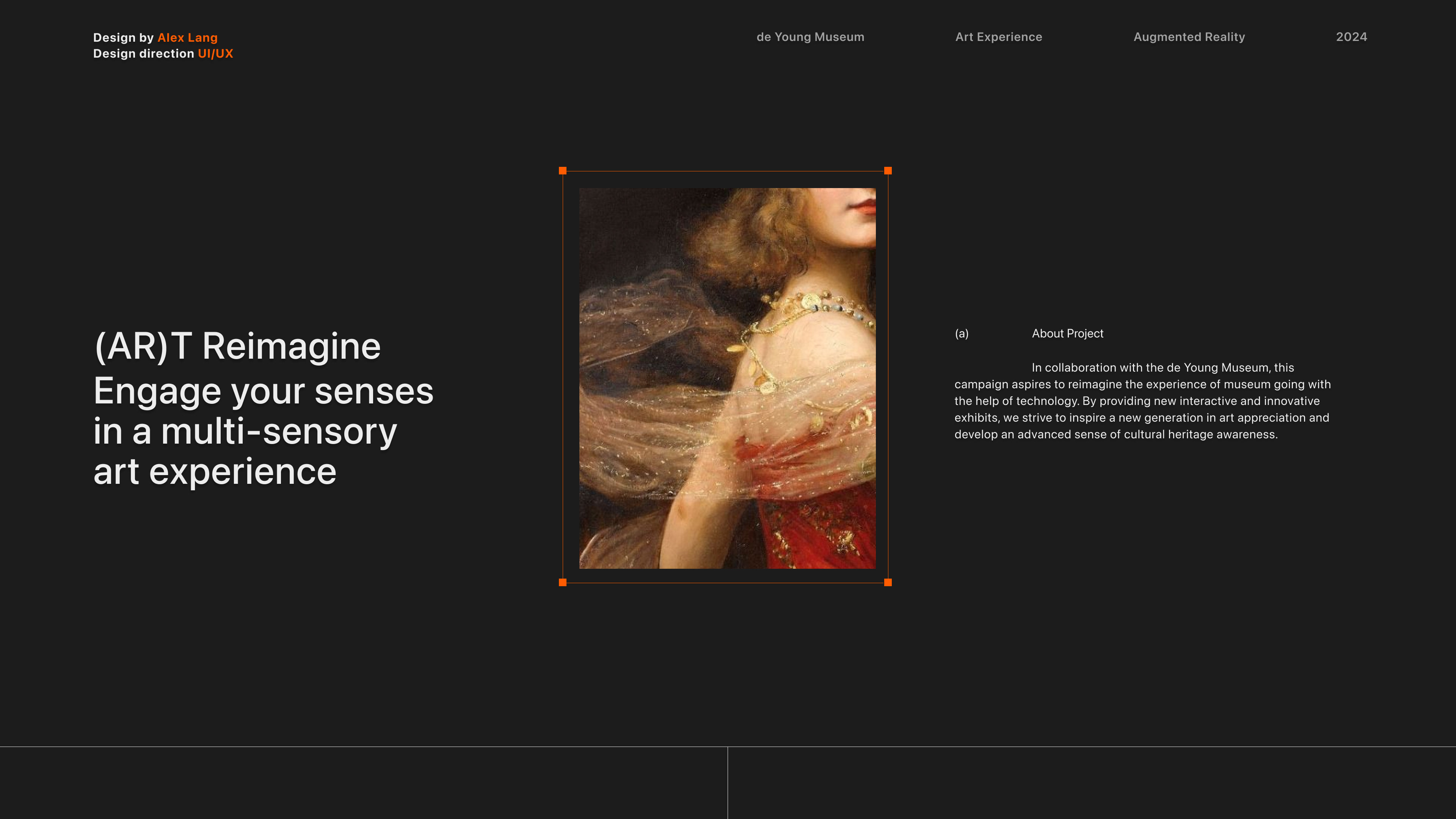Select the framed portrait painting image
The image size is (1456, 819).
pos(727,378)
